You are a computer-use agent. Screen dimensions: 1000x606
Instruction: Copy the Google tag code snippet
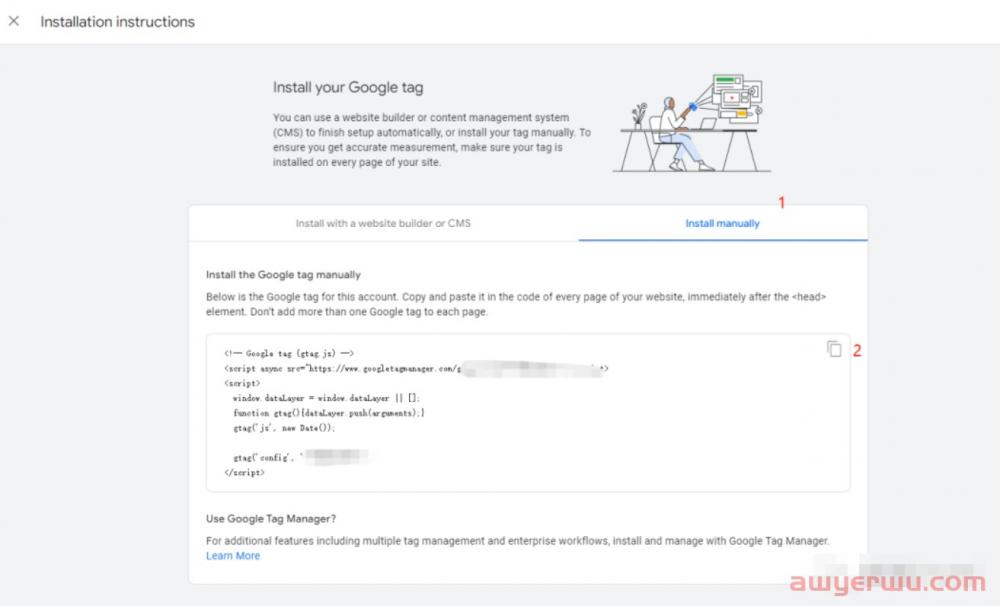point(834,349)
